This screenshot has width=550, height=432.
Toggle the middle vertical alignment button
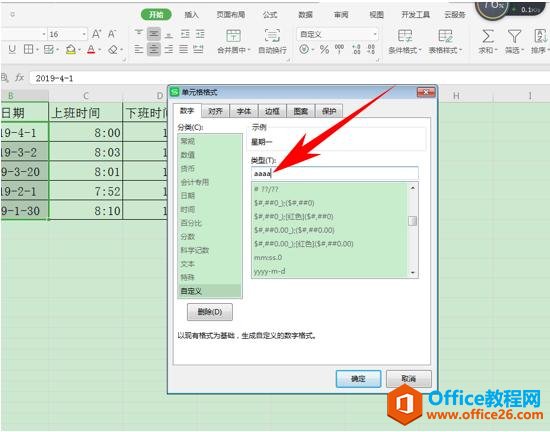click(x=154, y=34)
